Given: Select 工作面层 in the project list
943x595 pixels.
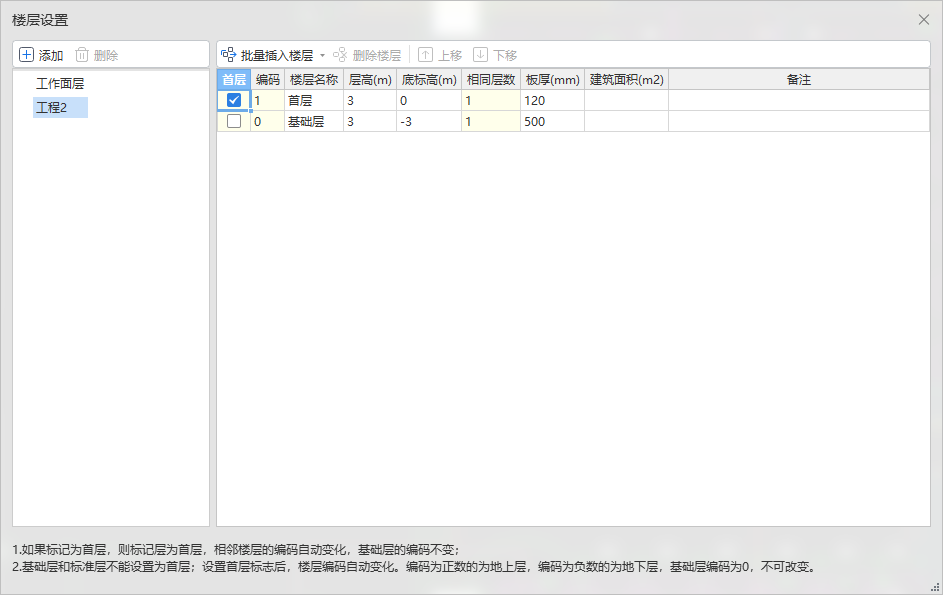Looking at the screenshot, I should click(x=60, y=84).
